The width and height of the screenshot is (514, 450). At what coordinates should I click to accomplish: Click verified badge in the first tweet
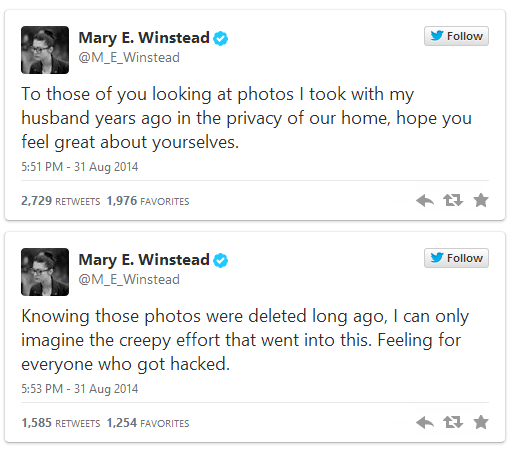(220, 38)
